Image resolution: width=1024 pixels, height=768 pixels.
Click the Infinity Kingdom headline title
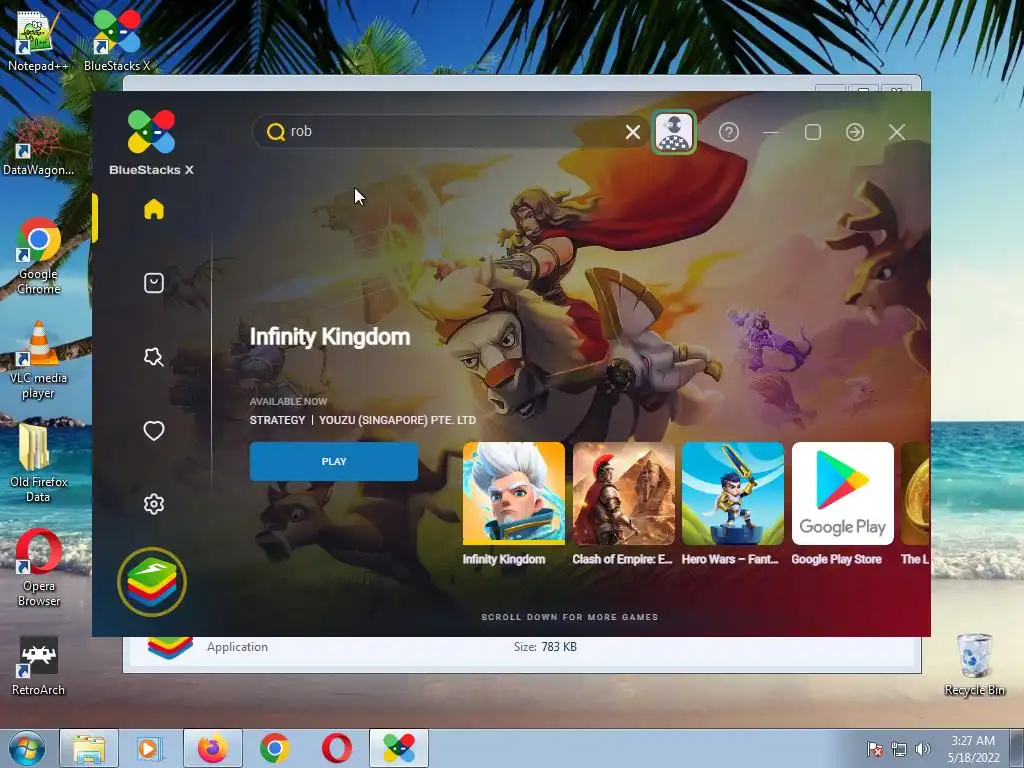(x=330, y=337)
